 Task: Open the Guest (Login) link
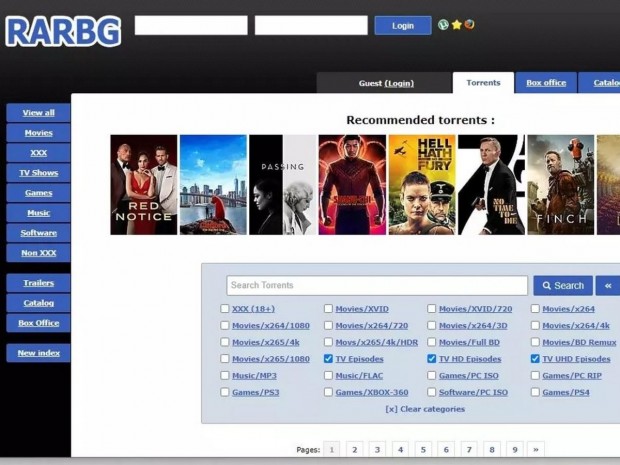[x=386, y=83]
